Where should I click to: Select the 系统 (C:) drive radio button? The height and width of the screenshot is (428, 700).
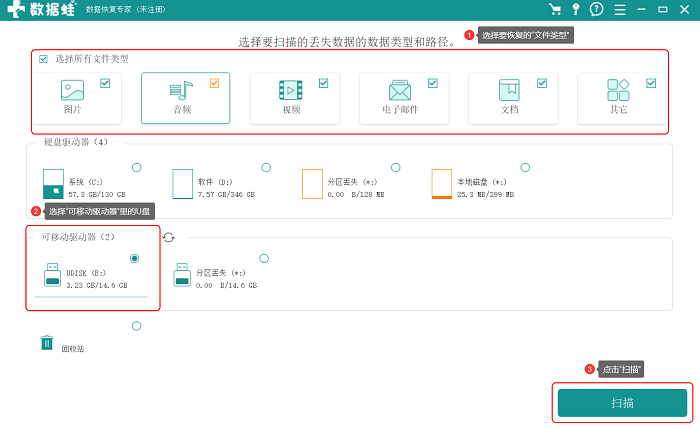(x=137, y=167)
